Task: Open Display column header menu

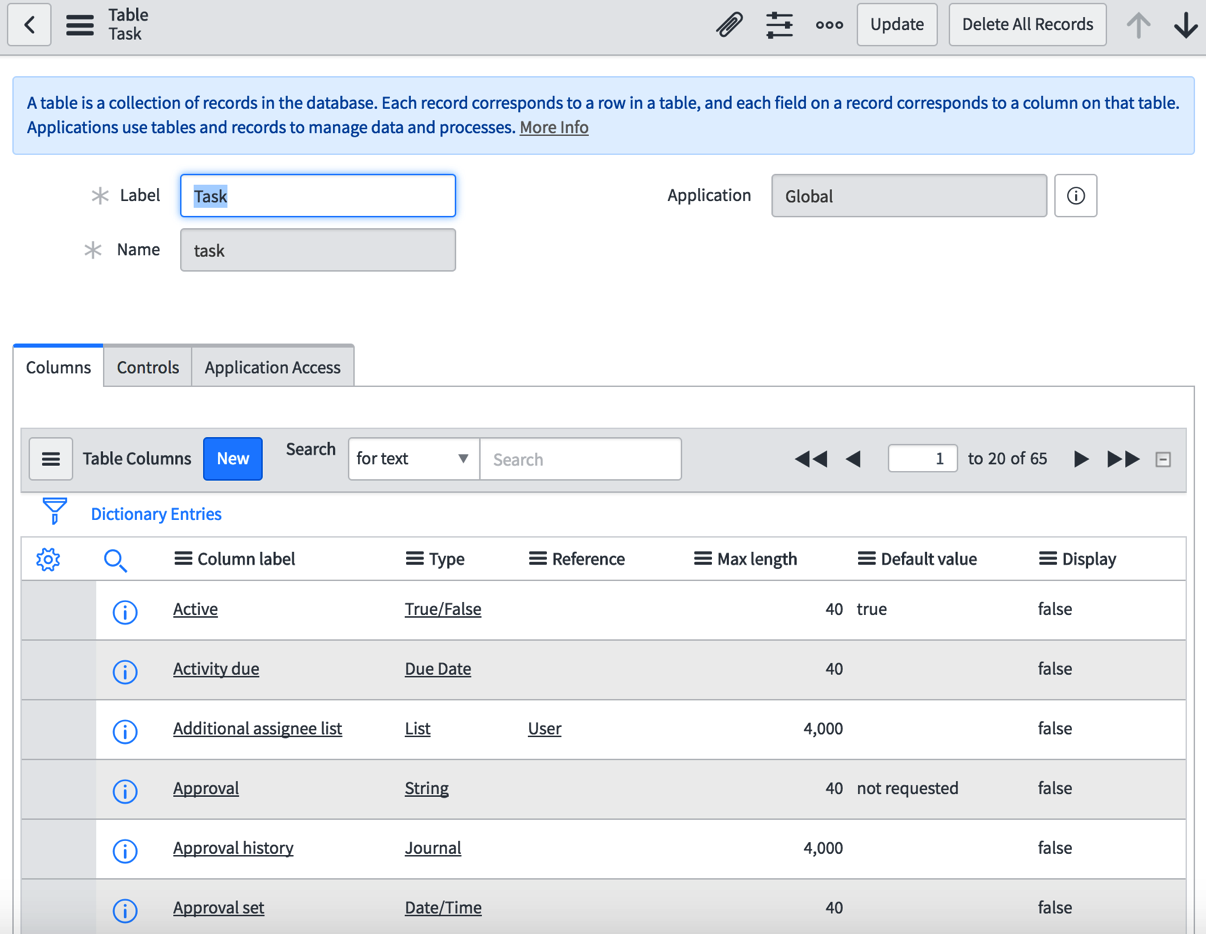Action: tap(1048, 558)
